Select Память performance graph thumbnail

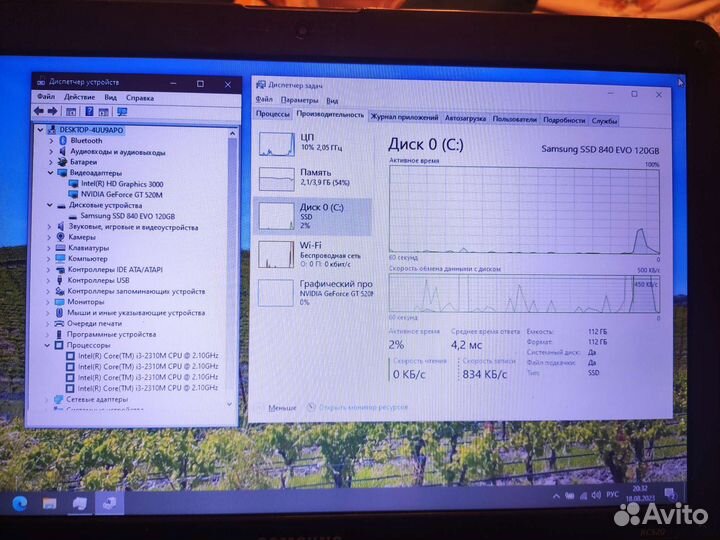click(x=276, y=179)
